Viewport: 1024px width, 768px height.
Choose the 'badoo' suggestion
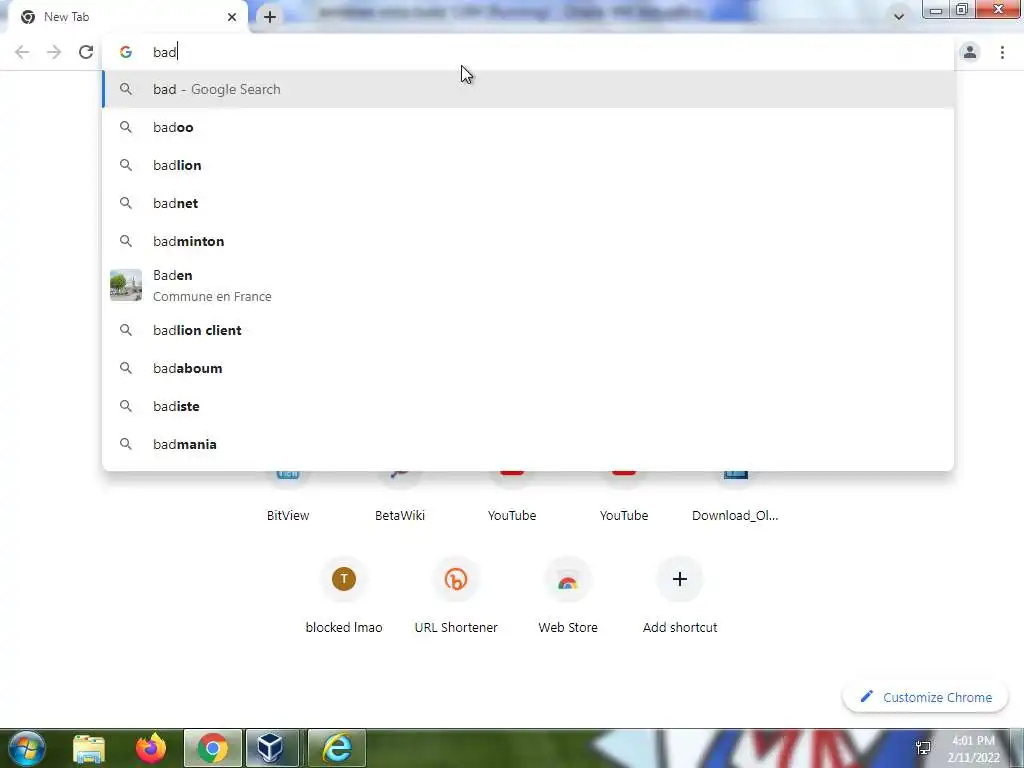pos(528,127)
